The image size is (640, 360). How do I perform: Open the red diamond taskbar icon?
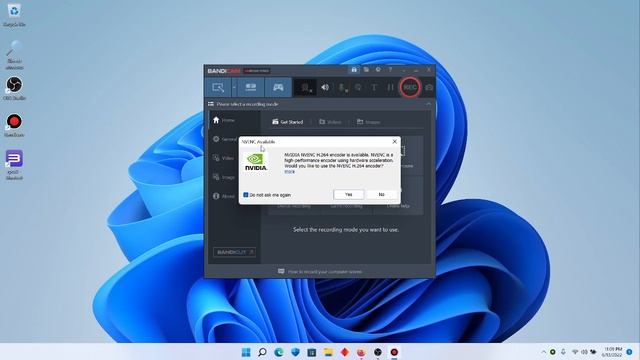tap(345, 352)
